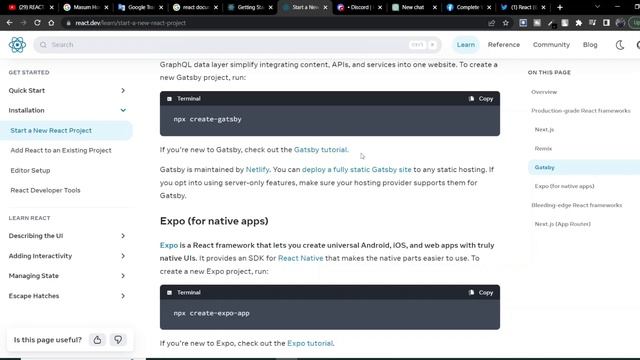
Task: Click the address bar URL react.dev
Action: click(131, 23)
